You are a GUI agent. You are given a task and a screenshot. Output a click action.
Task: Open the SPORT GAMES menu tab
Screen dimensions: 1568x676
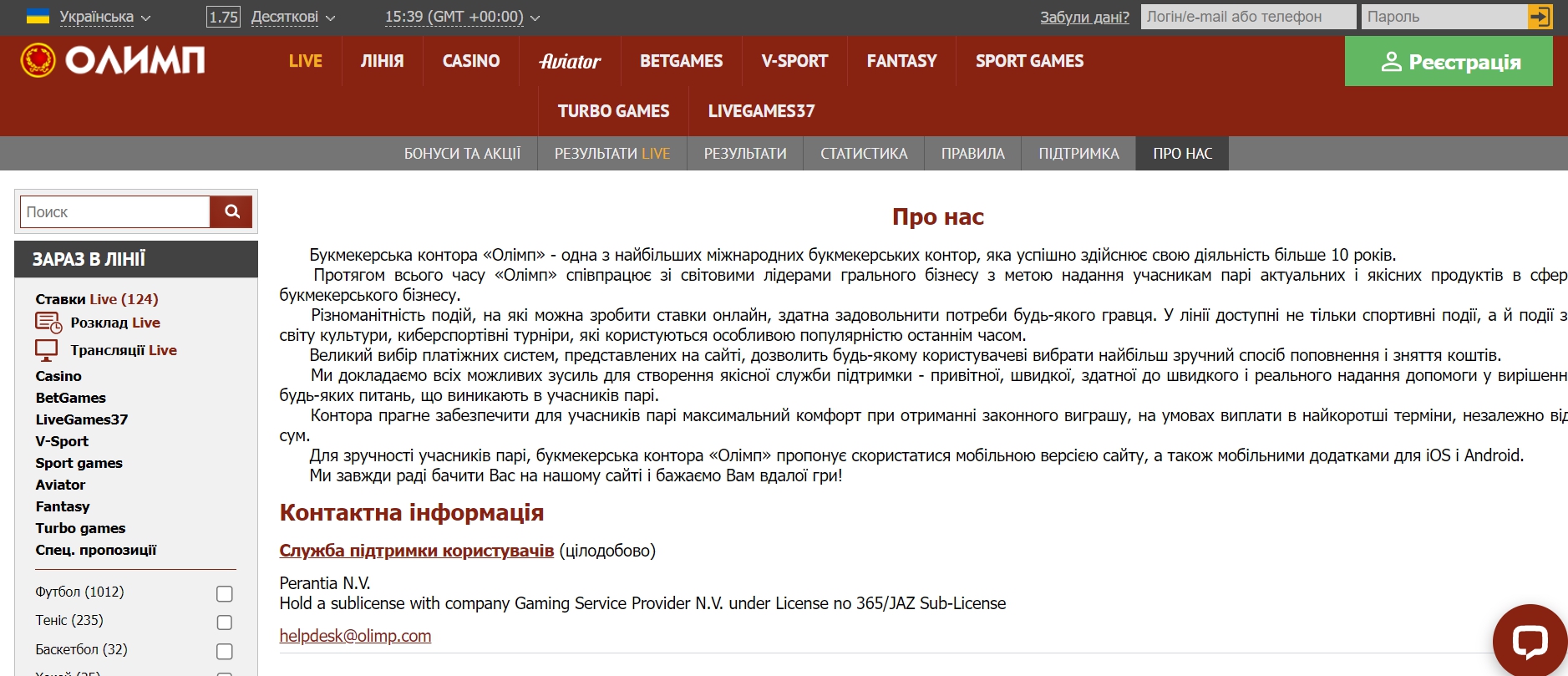(1030, 61)
